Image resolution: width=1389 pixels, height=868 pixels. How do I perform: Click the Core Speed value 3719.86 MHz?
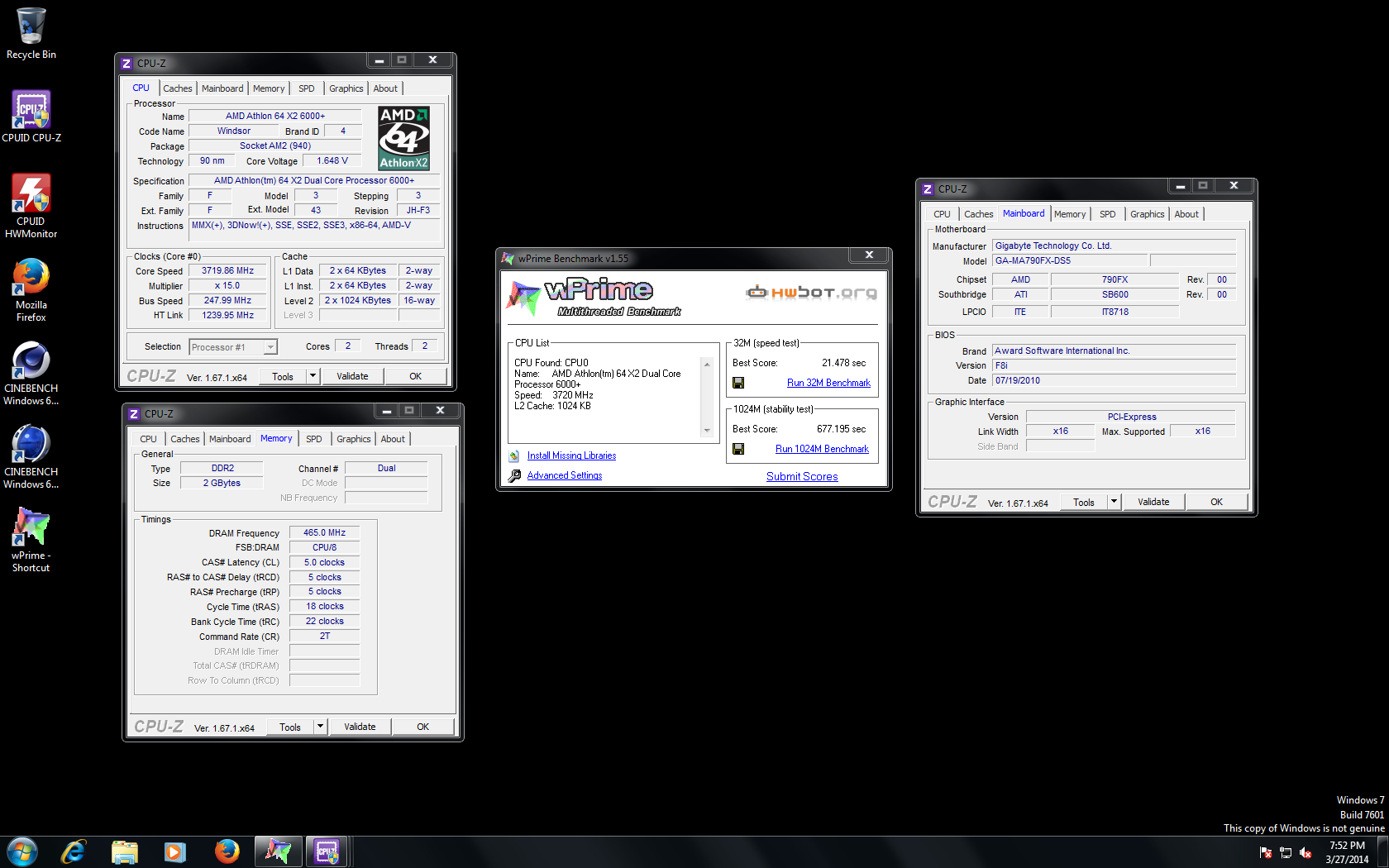(x=227, y=270)
